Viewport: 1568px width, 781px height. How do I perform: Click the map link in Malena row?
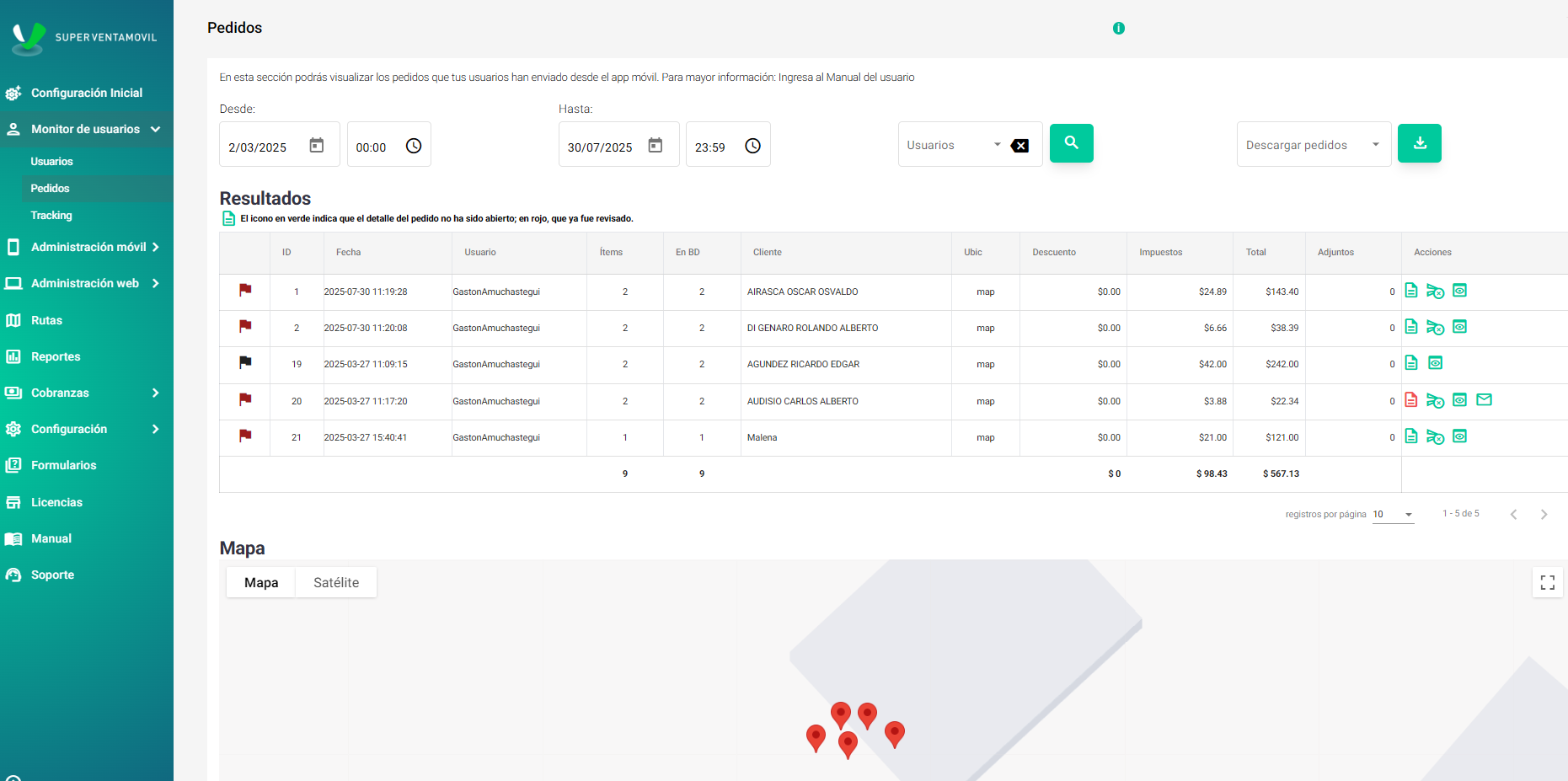point(986,437)
